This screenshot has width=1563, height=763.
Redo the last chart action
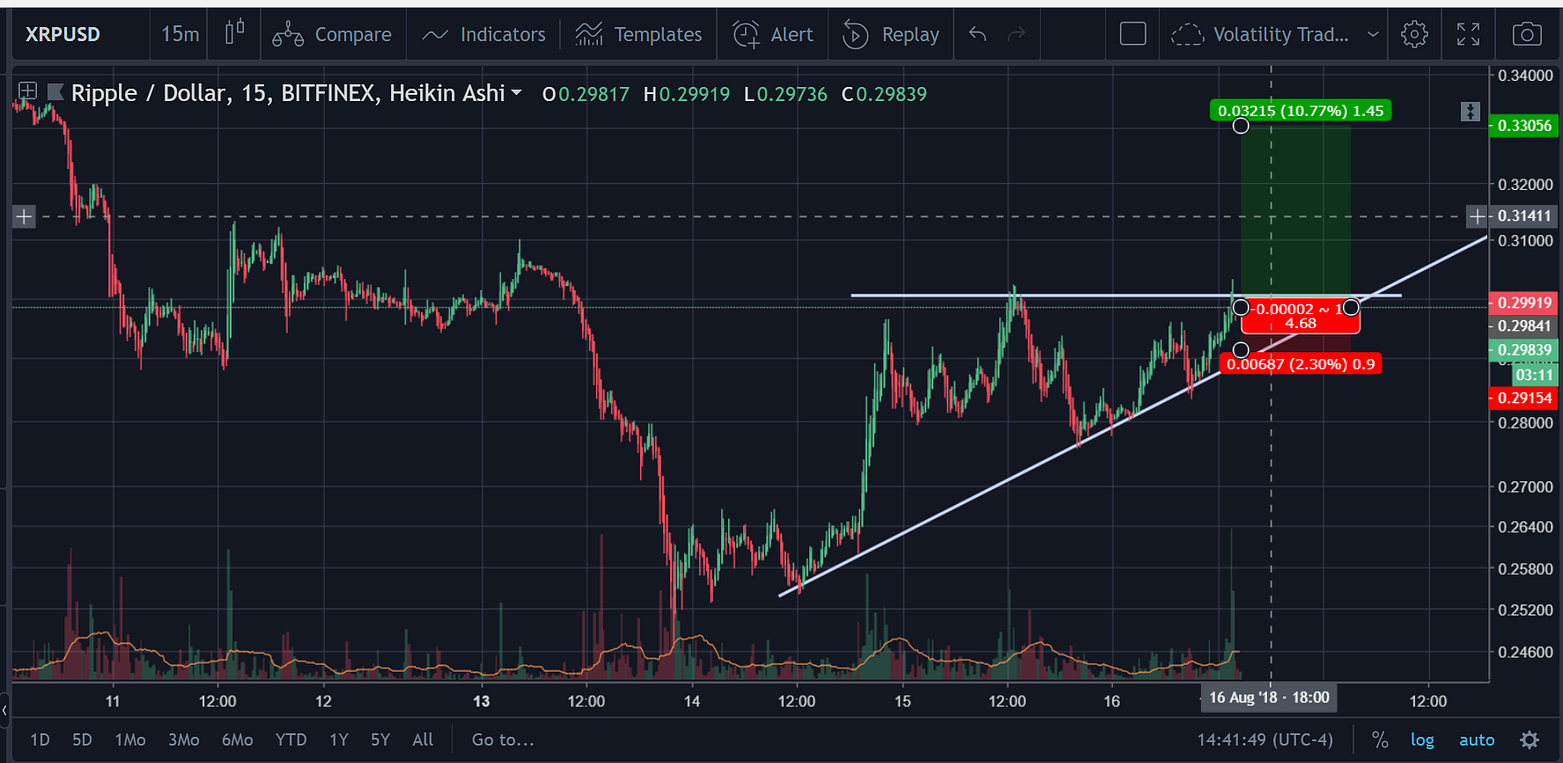1017,34
